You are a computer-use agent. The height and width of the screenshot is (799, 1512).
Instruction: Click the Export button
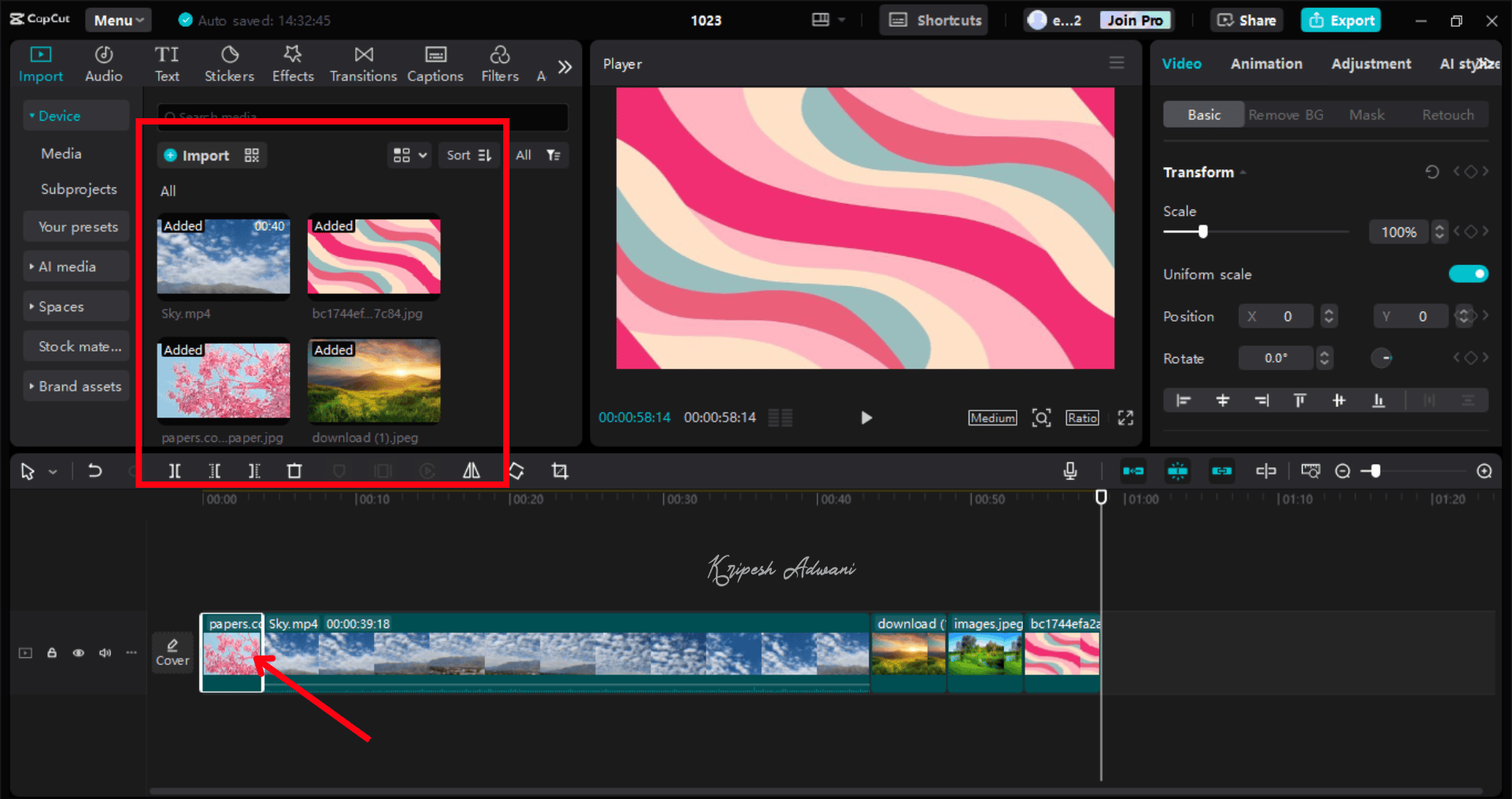pyautogui.click(x=1343, y=20)
